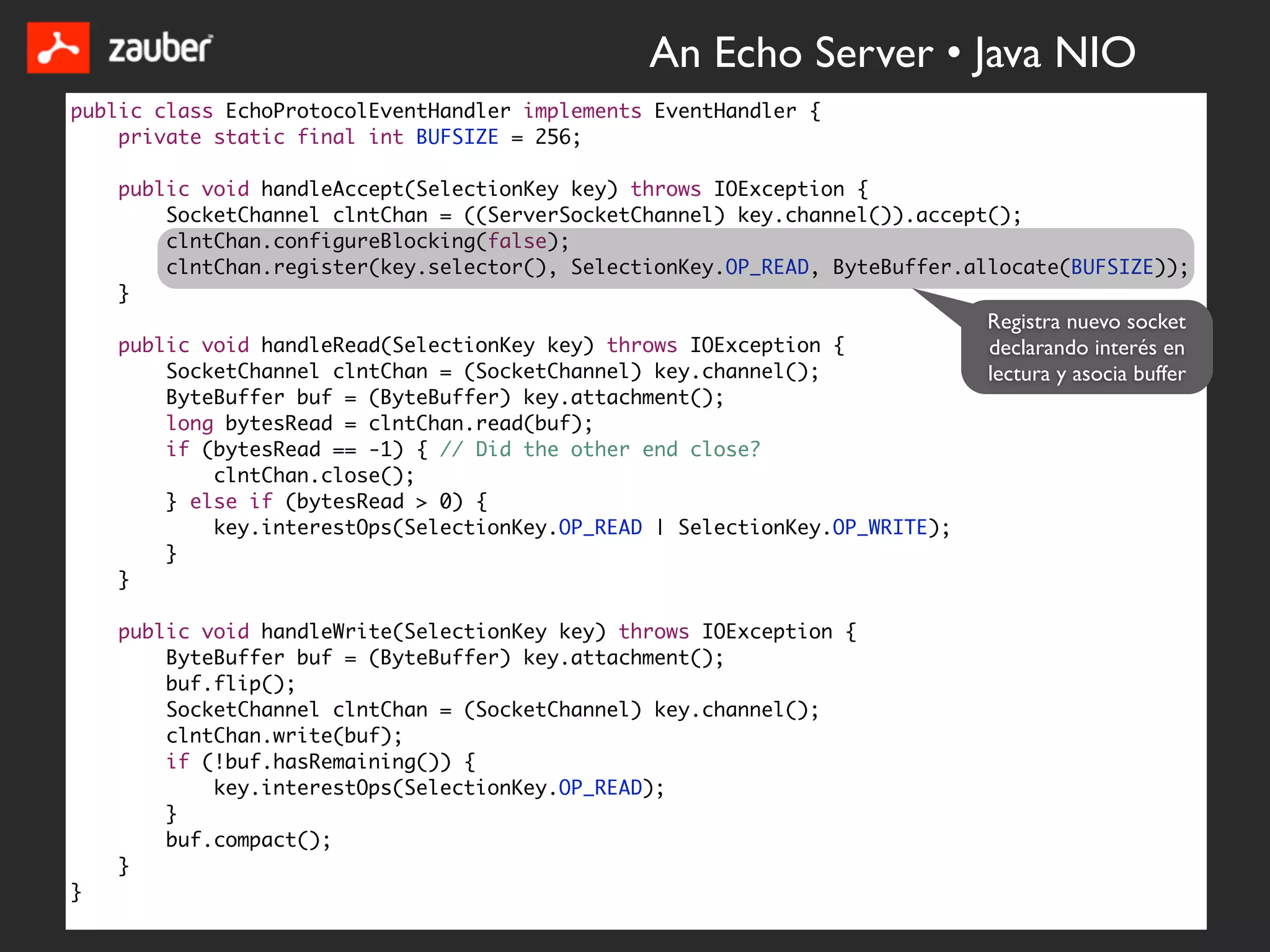Viewport: 1270px width, 952px height.
Task: Click the handleRead method signature
Action: tap(480, 345)
